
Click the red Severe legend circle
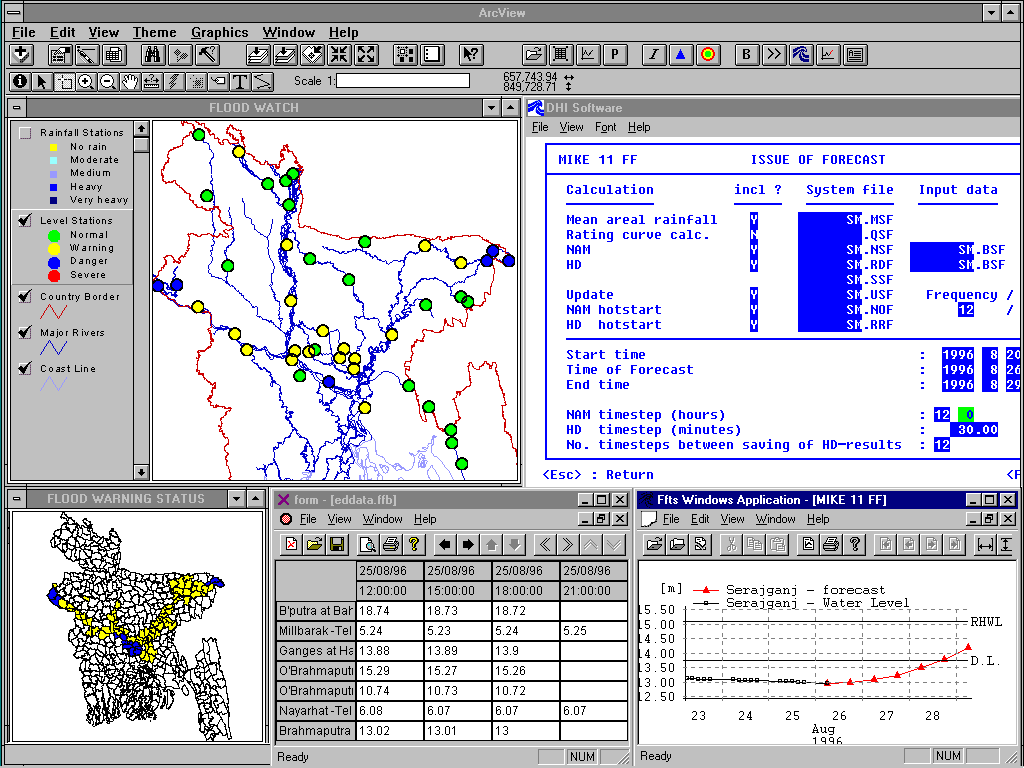(x=54, y=275)
